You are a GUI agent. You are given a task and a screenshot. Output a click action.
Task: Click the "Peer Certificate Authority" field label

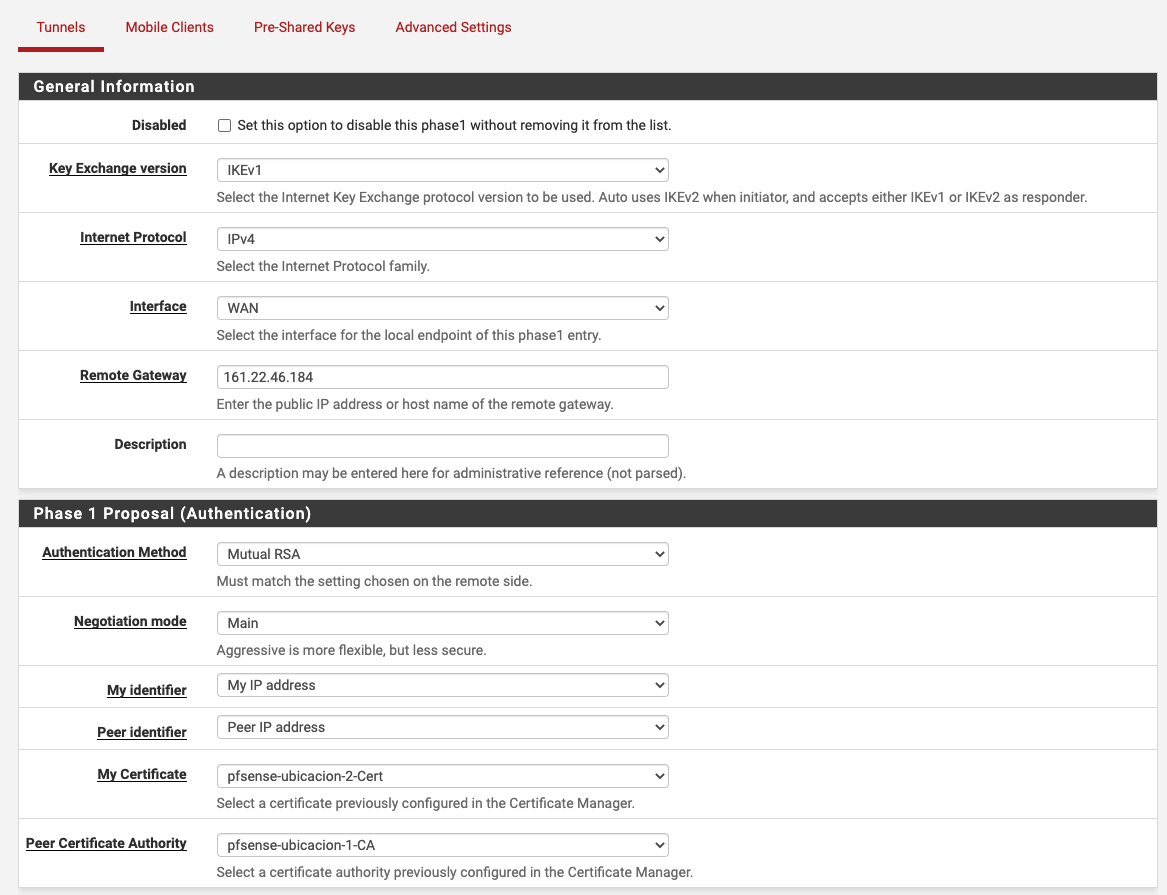(106, 844)
